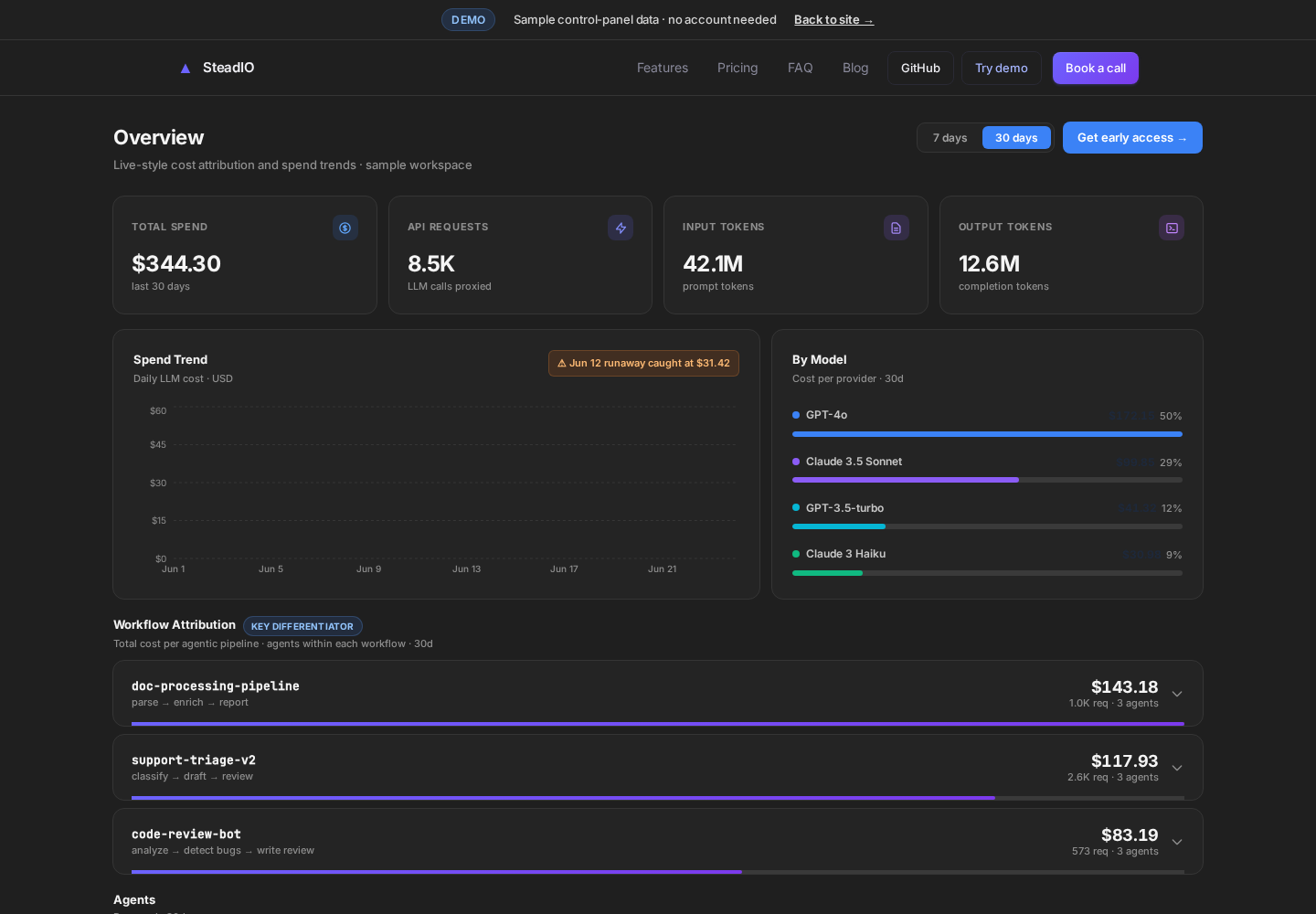Click the Input Tokens document icon
The height and width of the screenshot is (914, 1316).
897,228
